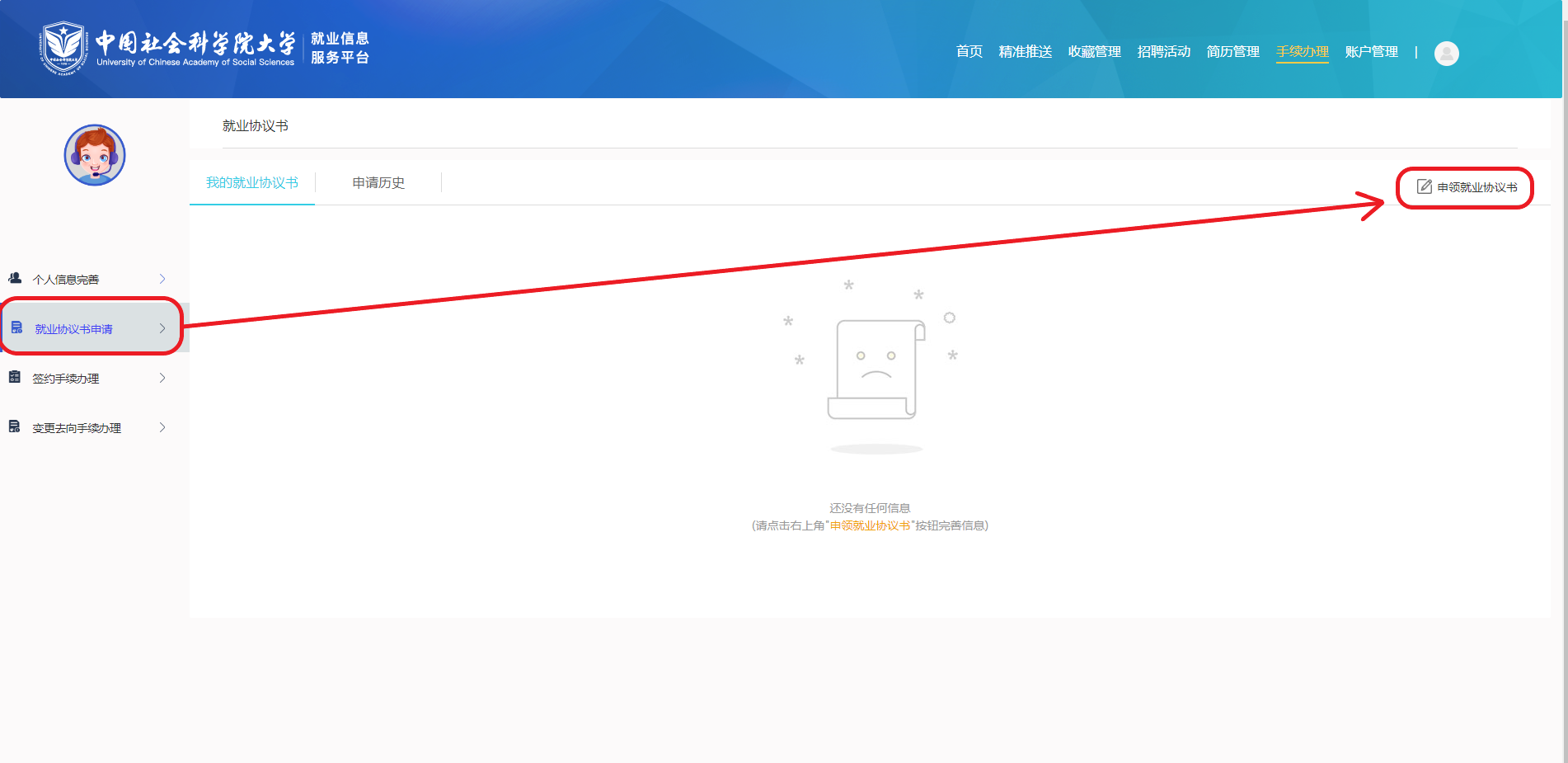Click orange 申领就业协议书 link in empty message
The image size is (1568, 763).
(870, 526)
